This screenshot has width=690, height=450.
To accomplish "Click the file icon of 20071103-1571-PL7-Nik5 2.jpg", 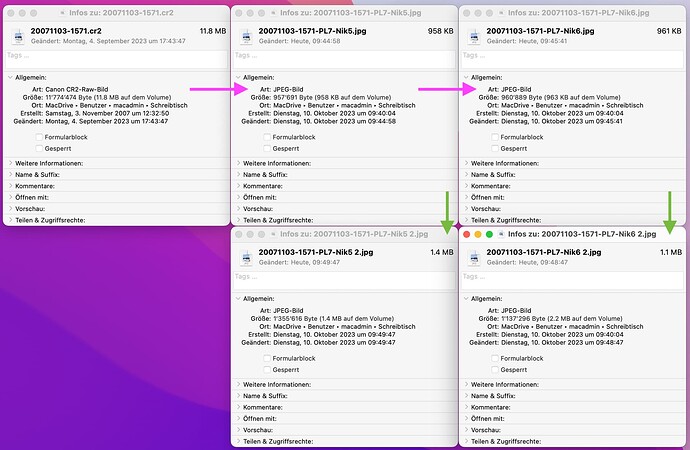I will (246, 257).
